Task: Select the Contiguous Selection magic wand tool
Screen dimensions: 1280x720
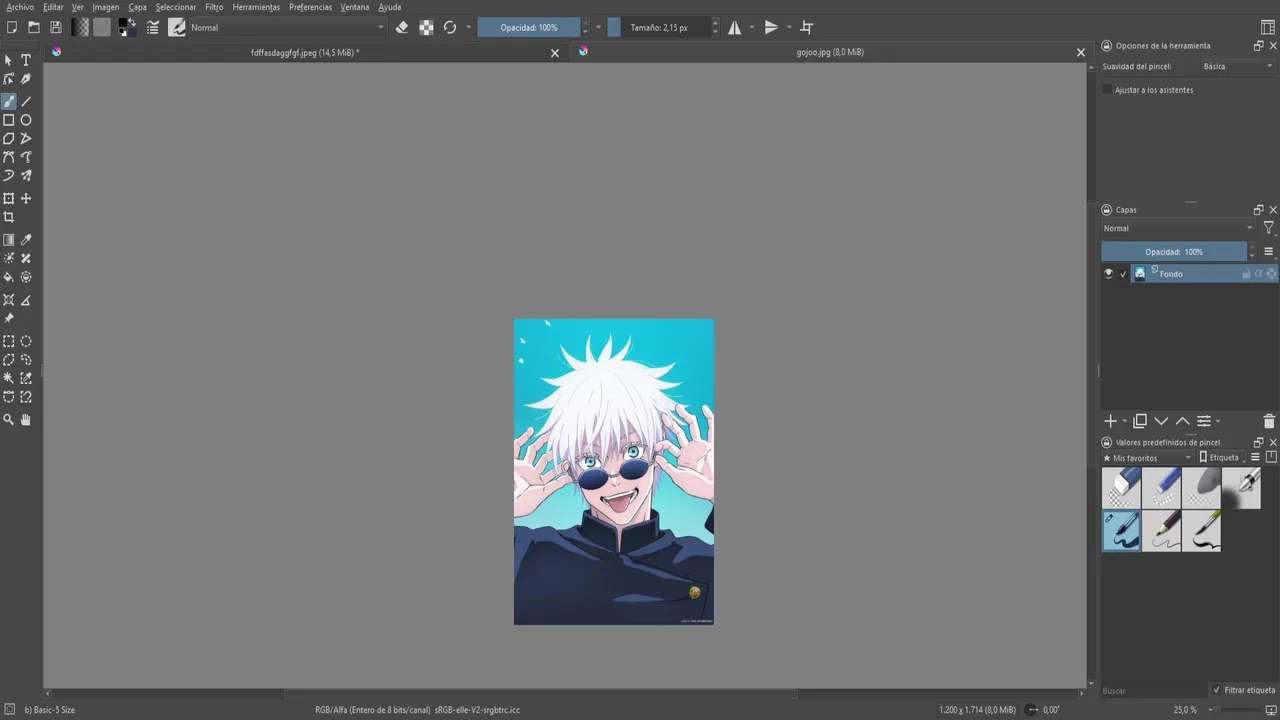Action: pyautogui.click(x=9, y=378)
